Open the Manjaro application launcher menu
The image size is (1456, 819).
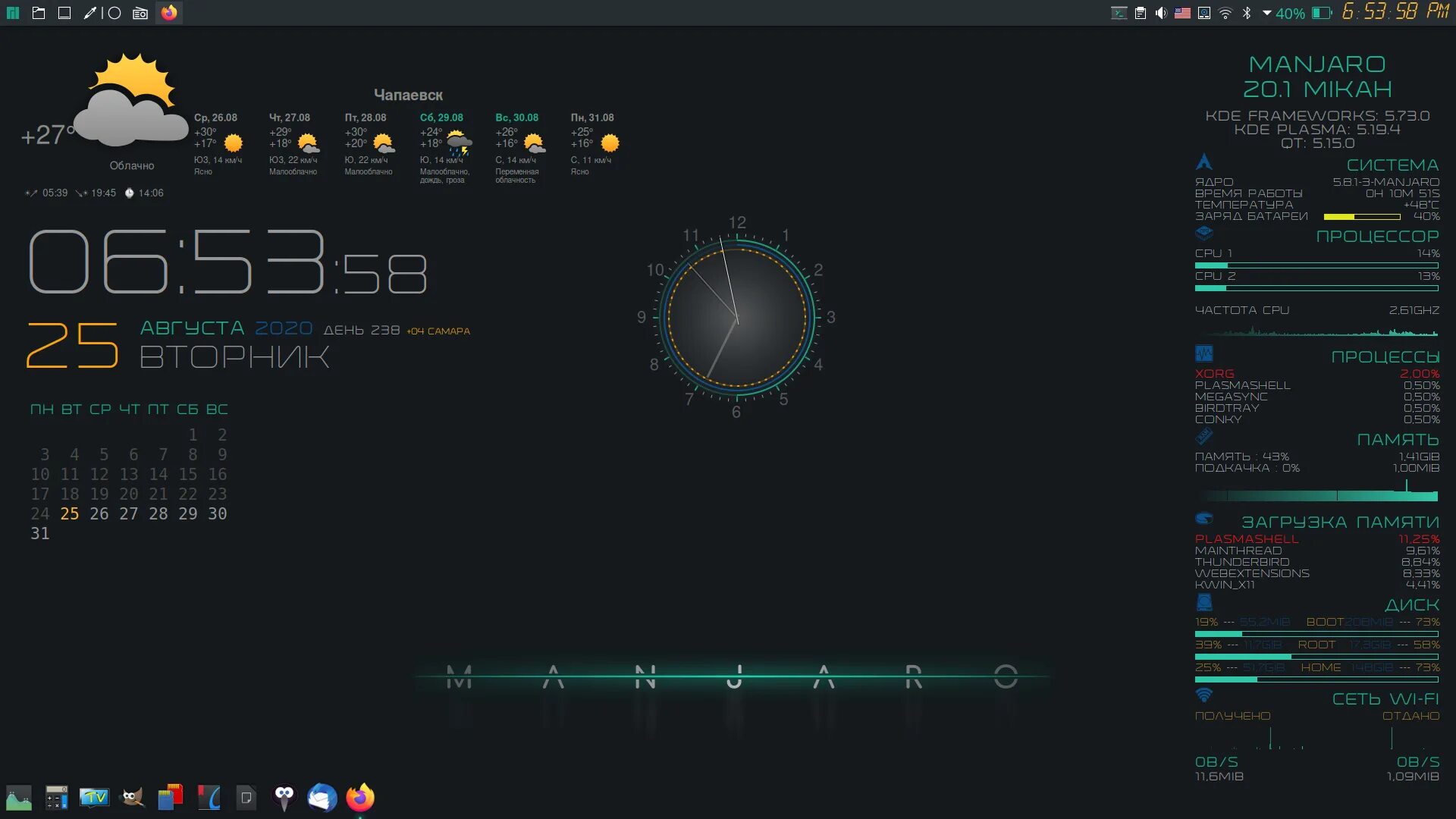[x=12, y=13]
